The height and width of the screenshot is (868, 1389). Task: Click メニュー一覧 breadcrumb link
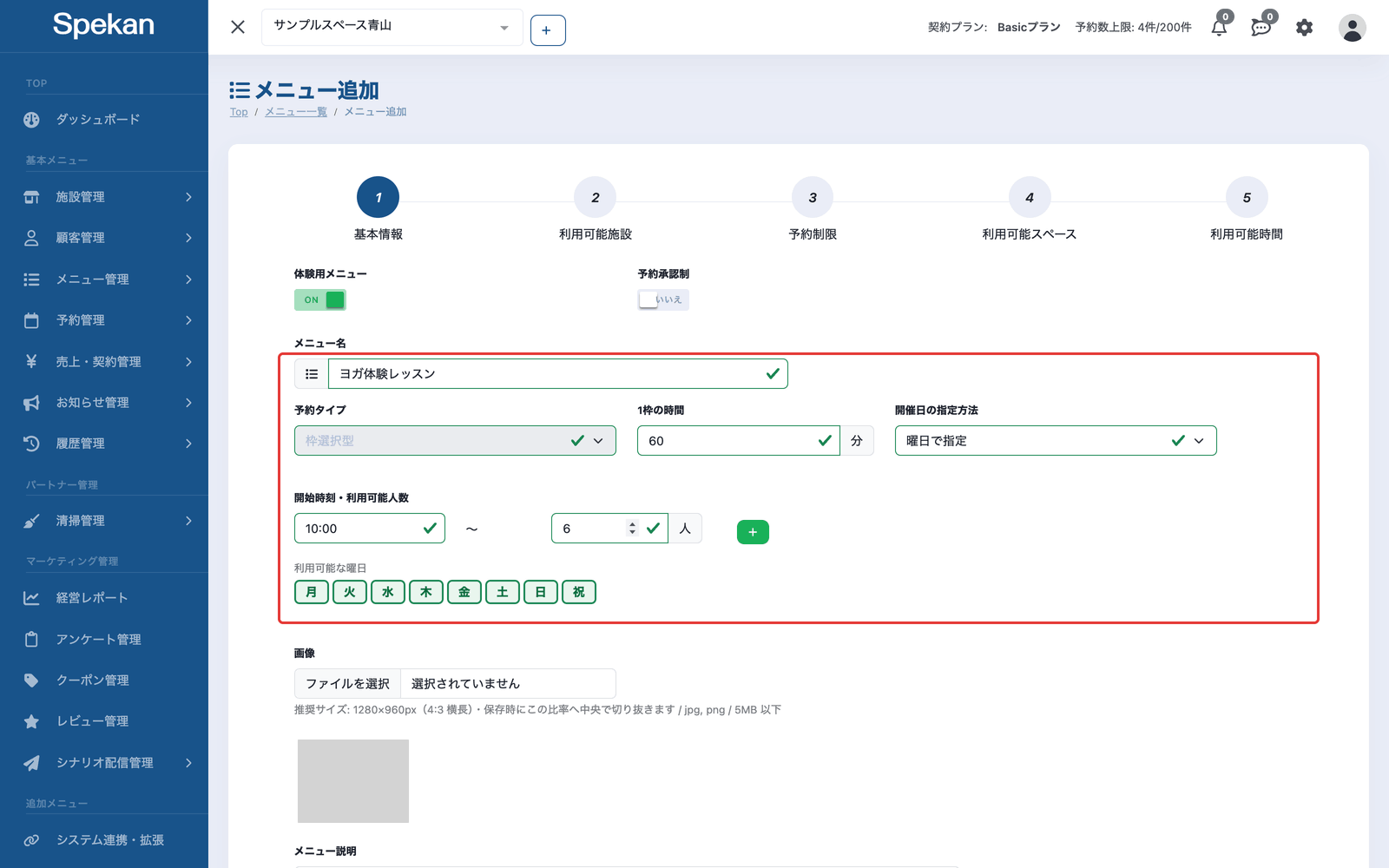296,112
